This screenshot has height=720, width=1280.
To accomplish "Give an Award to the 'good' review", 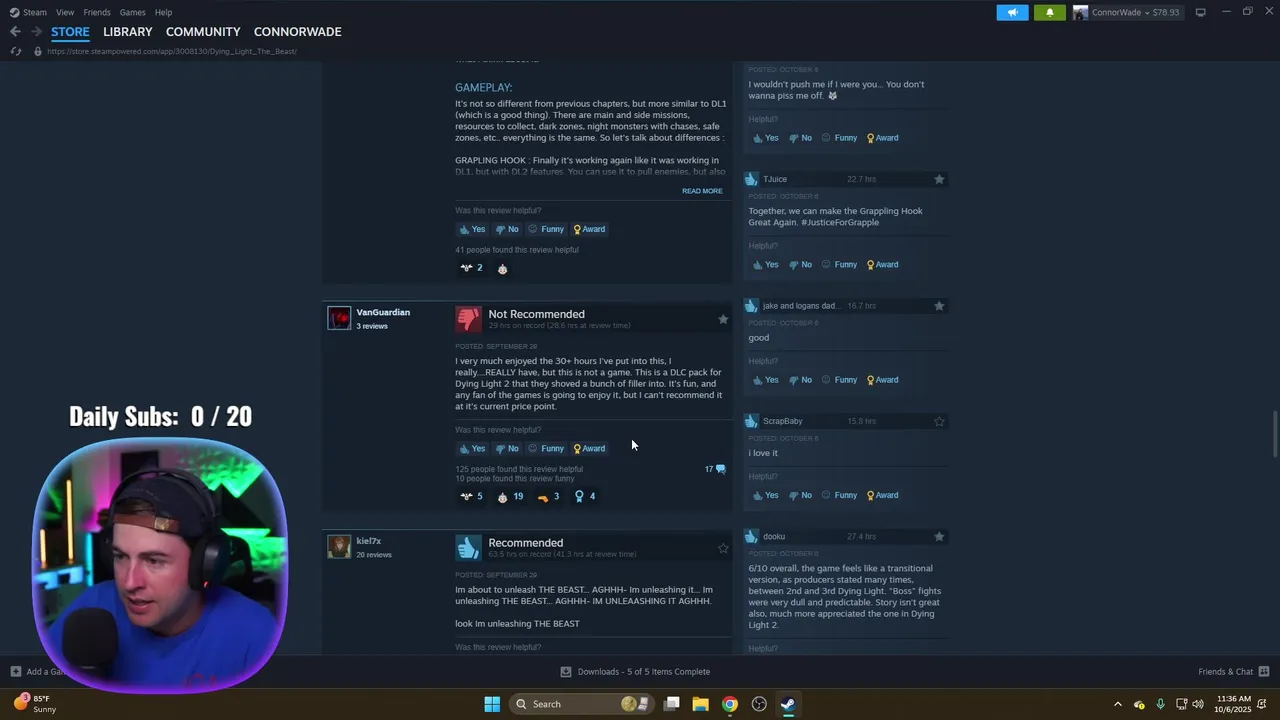I will (883, 380).
